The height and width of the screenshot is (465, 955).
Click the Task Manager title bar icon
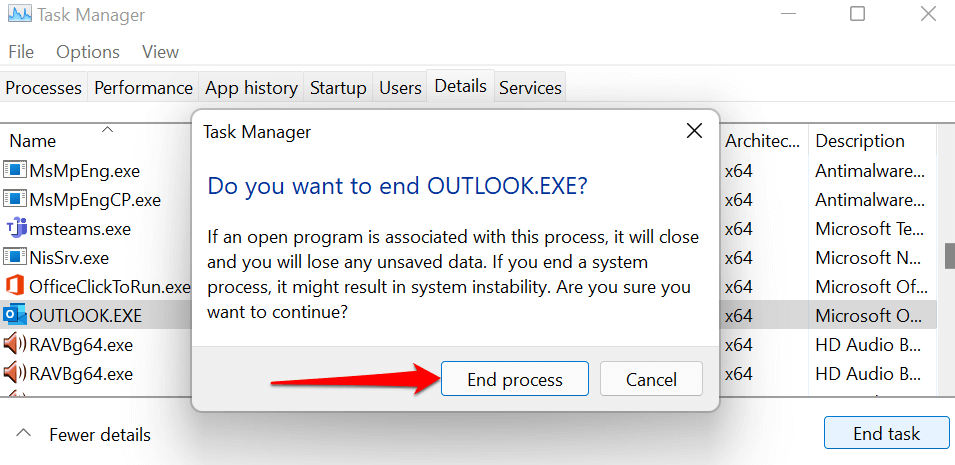18,15
